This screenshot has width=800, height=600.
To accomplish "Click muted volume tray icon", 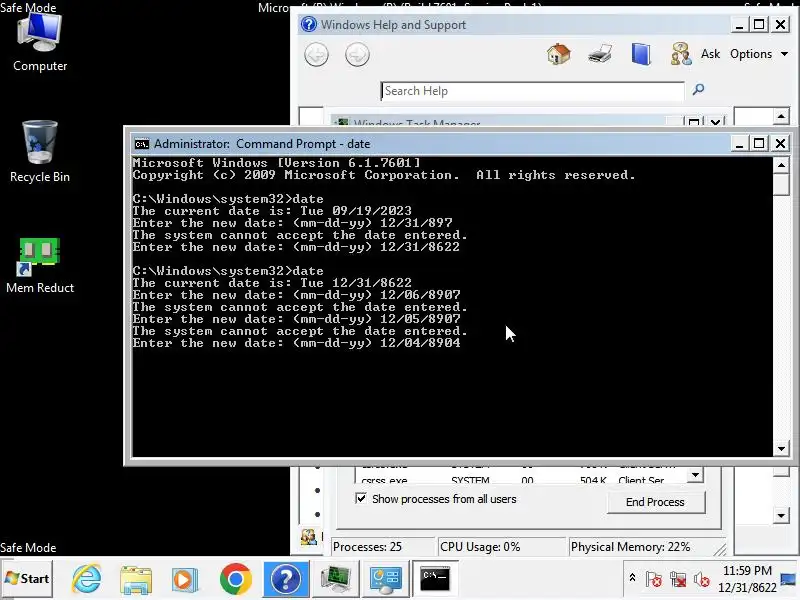I will pos(702,579).
